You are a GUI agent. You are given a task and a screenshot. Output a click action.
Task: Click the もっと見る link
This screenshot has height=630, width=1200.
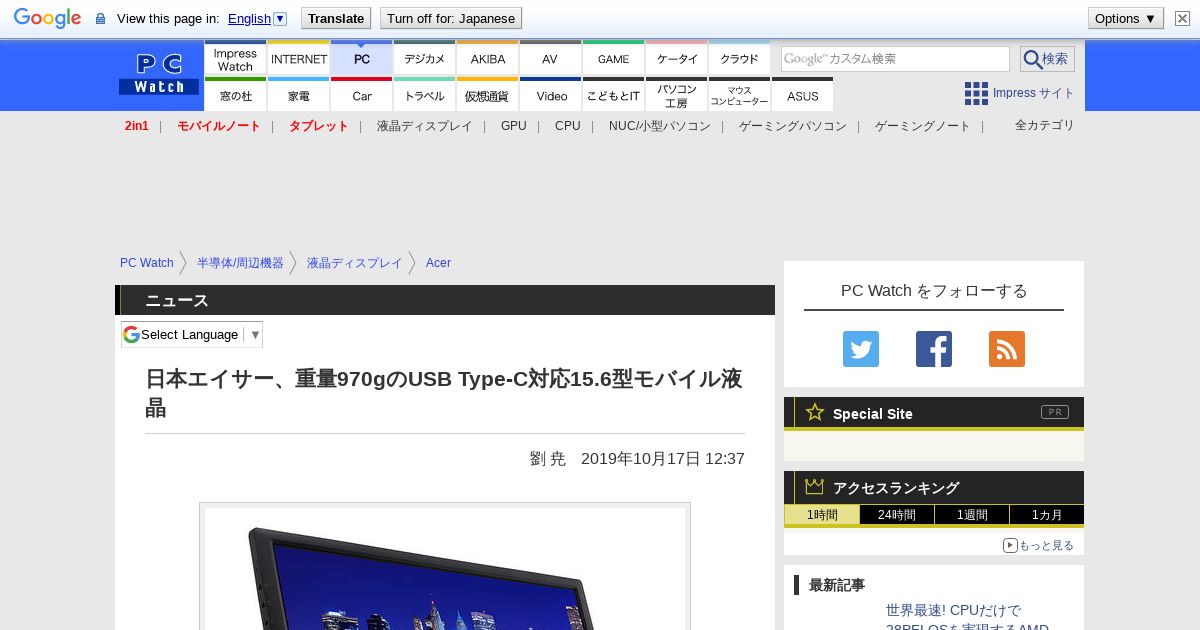(x=1038, y=545)
